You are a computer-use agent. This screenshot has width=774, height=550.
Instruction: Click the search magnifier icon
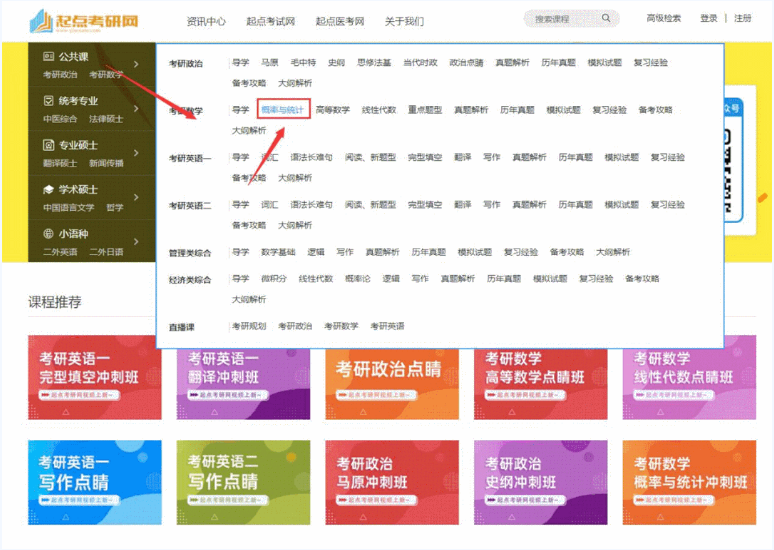coord(606,18)
